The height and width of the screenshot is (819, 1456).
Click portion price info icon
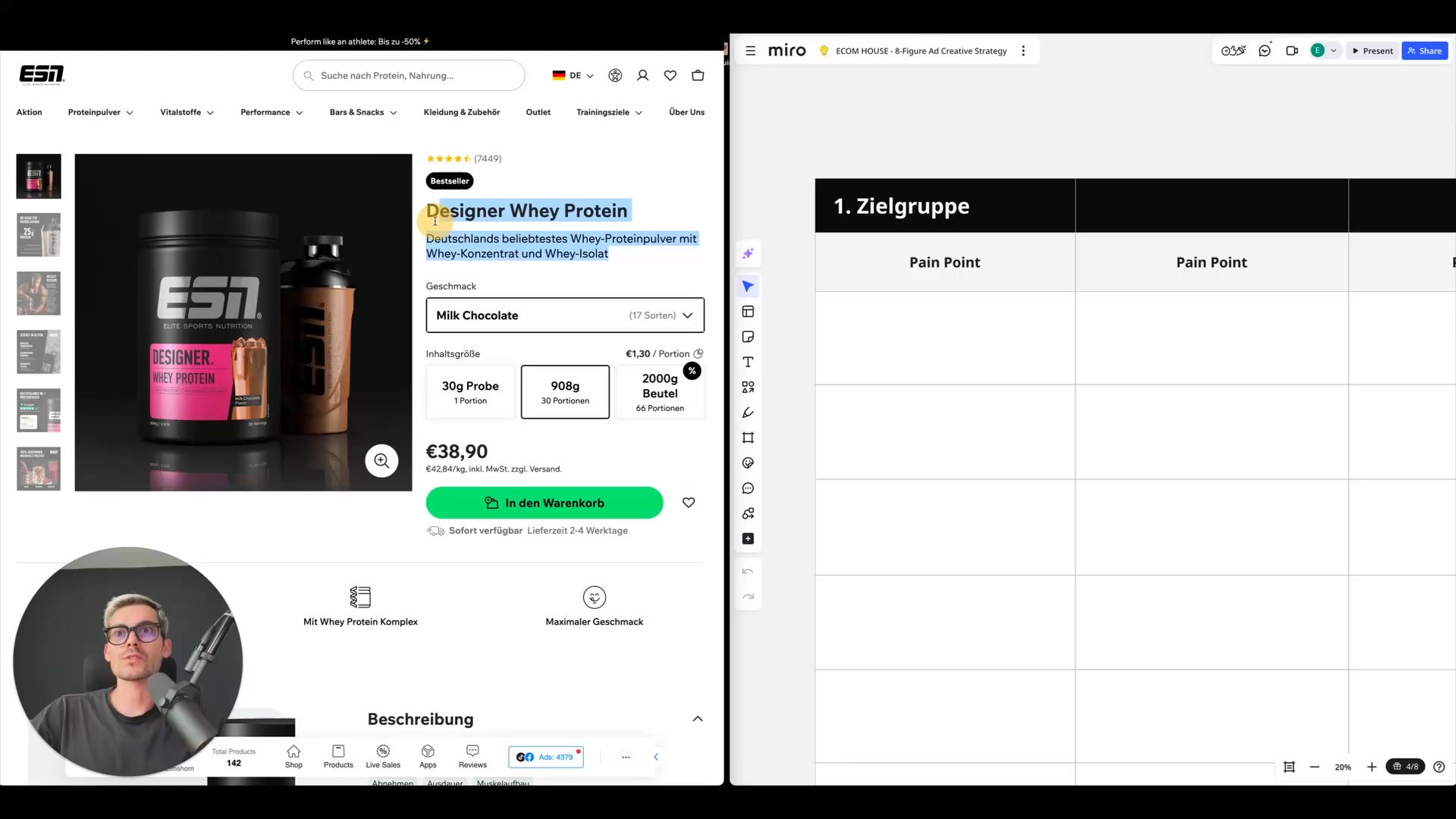[698, 353]
